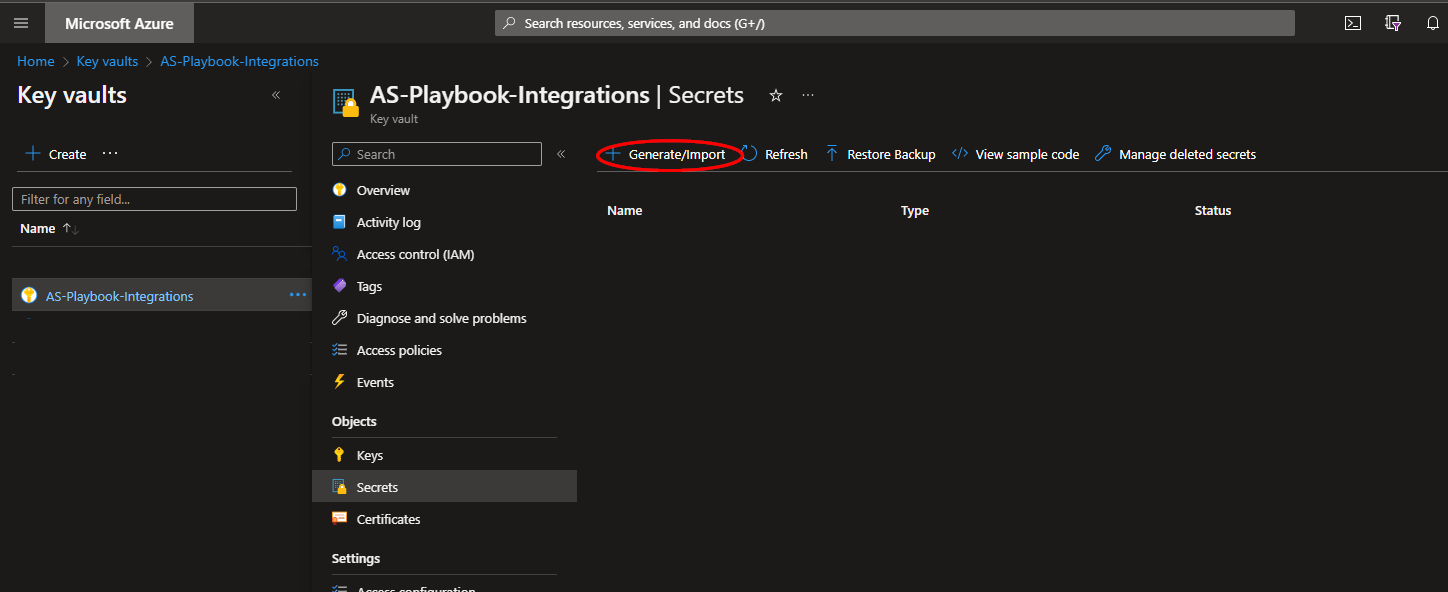Open the notifications bell
The image size is (1448, 592).
click(x=1432, y=23)
